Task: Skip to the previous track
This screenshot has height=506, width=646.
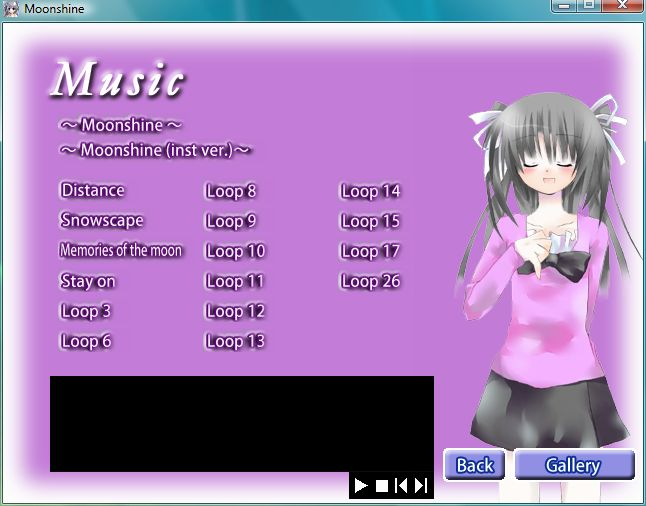Action: tap(401, 486)
